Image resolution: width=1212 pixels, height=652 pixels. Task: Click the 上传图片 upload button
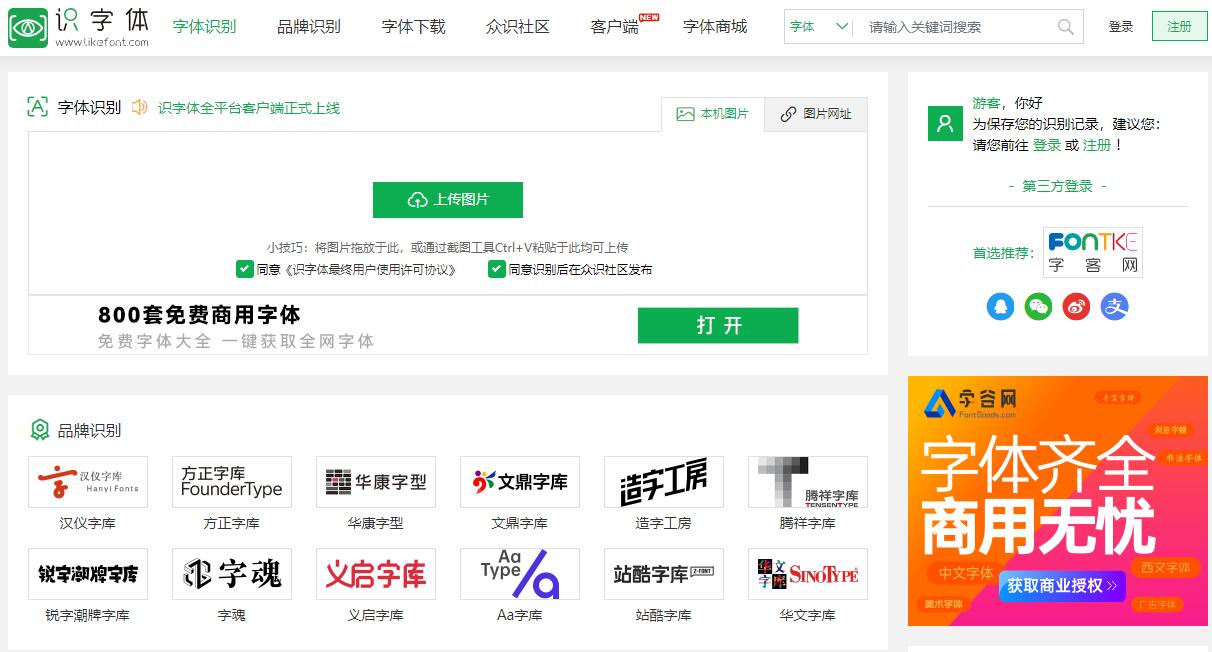tap(448, 200)
